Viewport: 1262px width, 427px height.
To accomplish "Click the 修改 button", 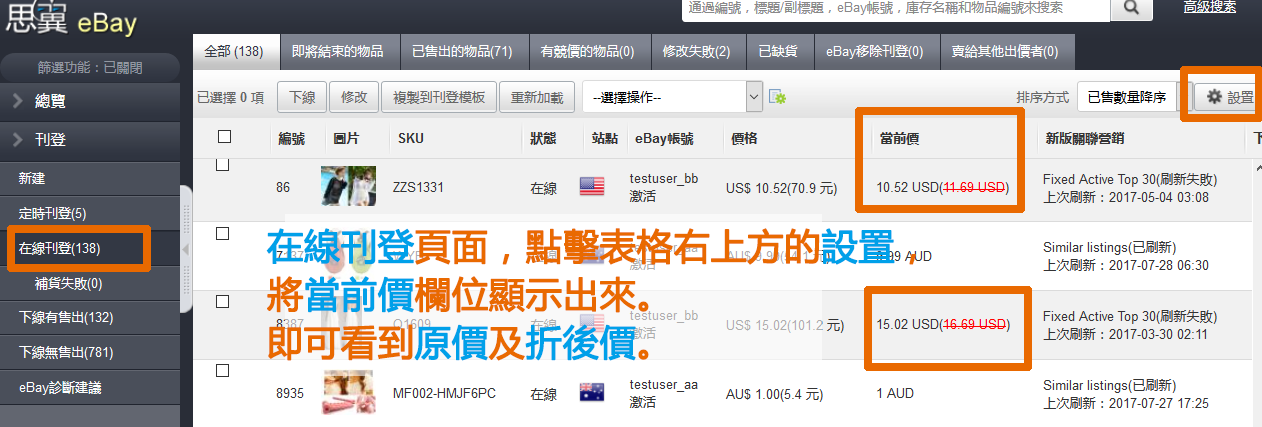I will 355,97.
